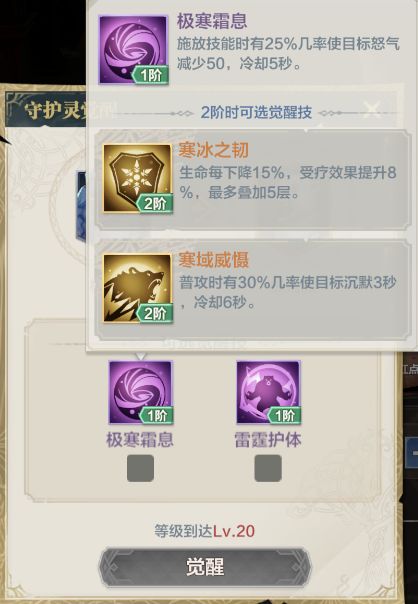This screenshot has height=604, width=418.
Task: Click the 觉醒 awaken button
Action: pos(205,567)
